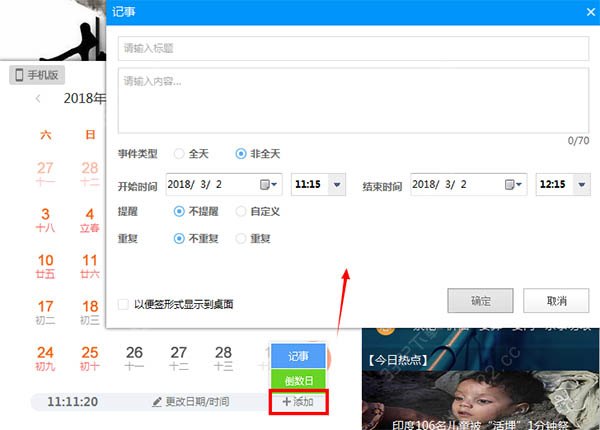Select calendar date 10 廿五

(x=45, y=266)
